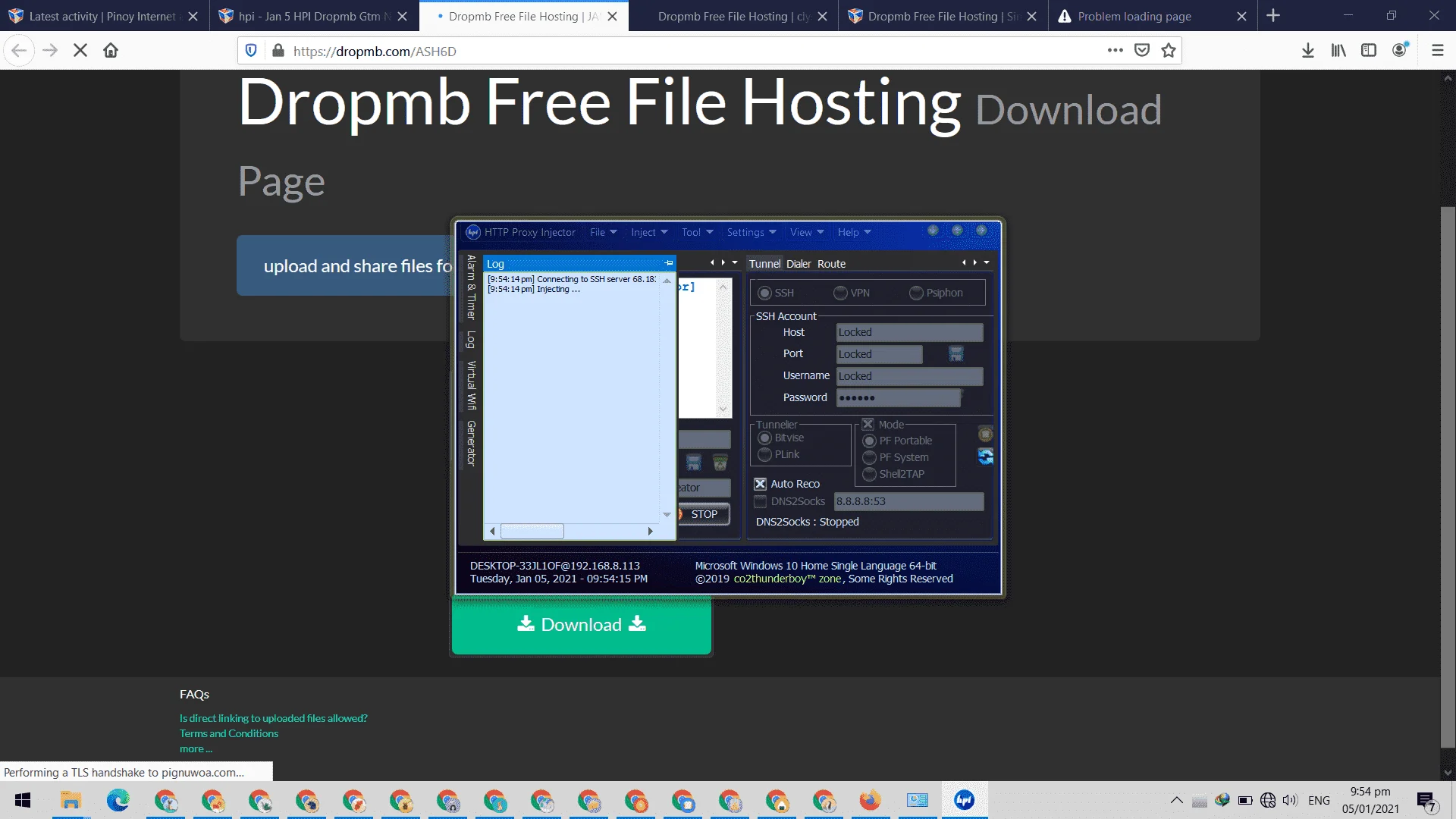The height and width of the screenshot is (819, 1456).
Task: Open page actions three-dot menu
Action: [x=1115, y=51]
